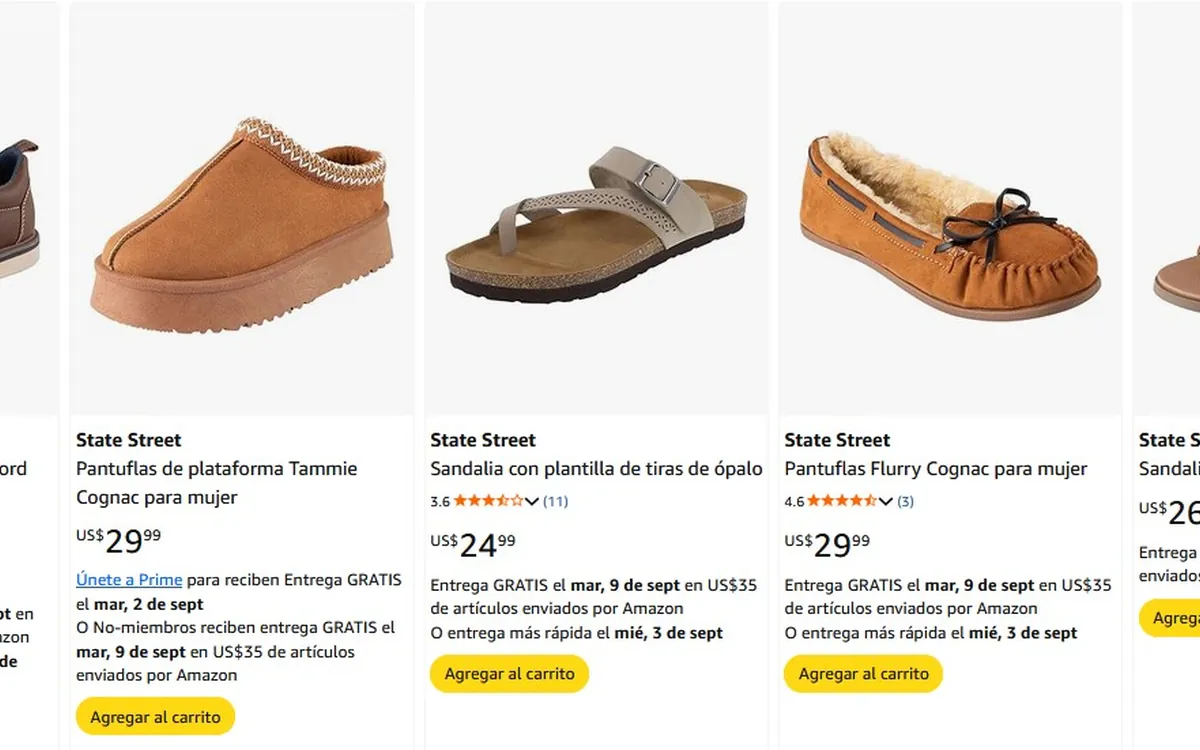The image size is (1200, 750).
Task: Add the opal strap sandal to cart
Action: click(x=509, y=674)
